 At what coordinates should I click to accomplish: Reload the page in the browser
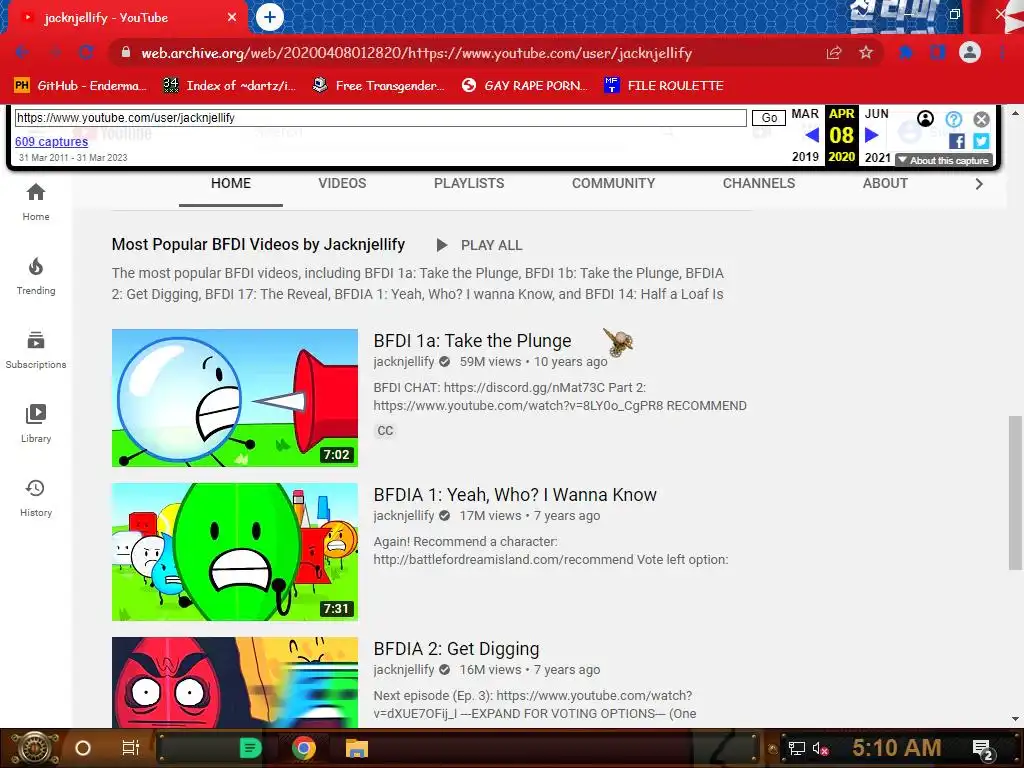86,53
